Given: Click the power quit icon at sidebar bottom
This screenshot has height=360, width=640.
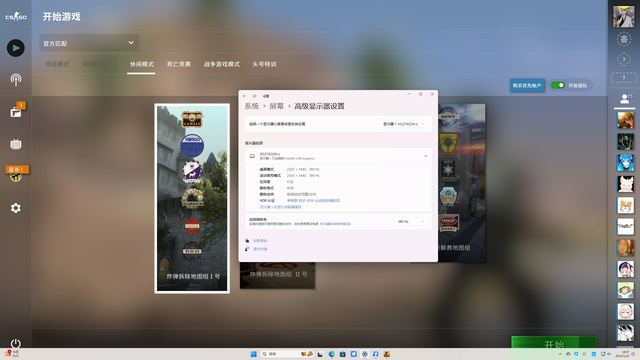Looking at the screenshot, I should coord(16,343).
